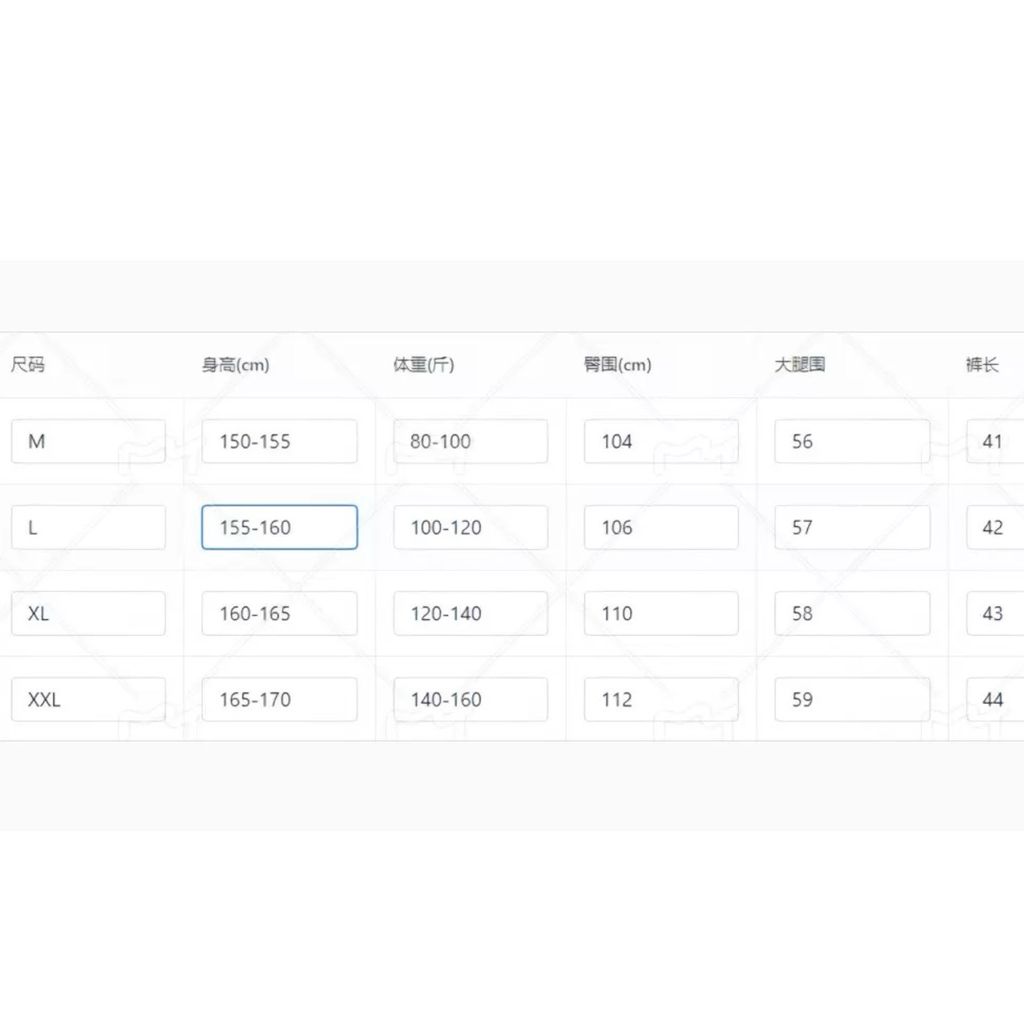1024x1024 pixels.
Task: Select the weight field showing 100-120
Action: [x=470, y=527]
